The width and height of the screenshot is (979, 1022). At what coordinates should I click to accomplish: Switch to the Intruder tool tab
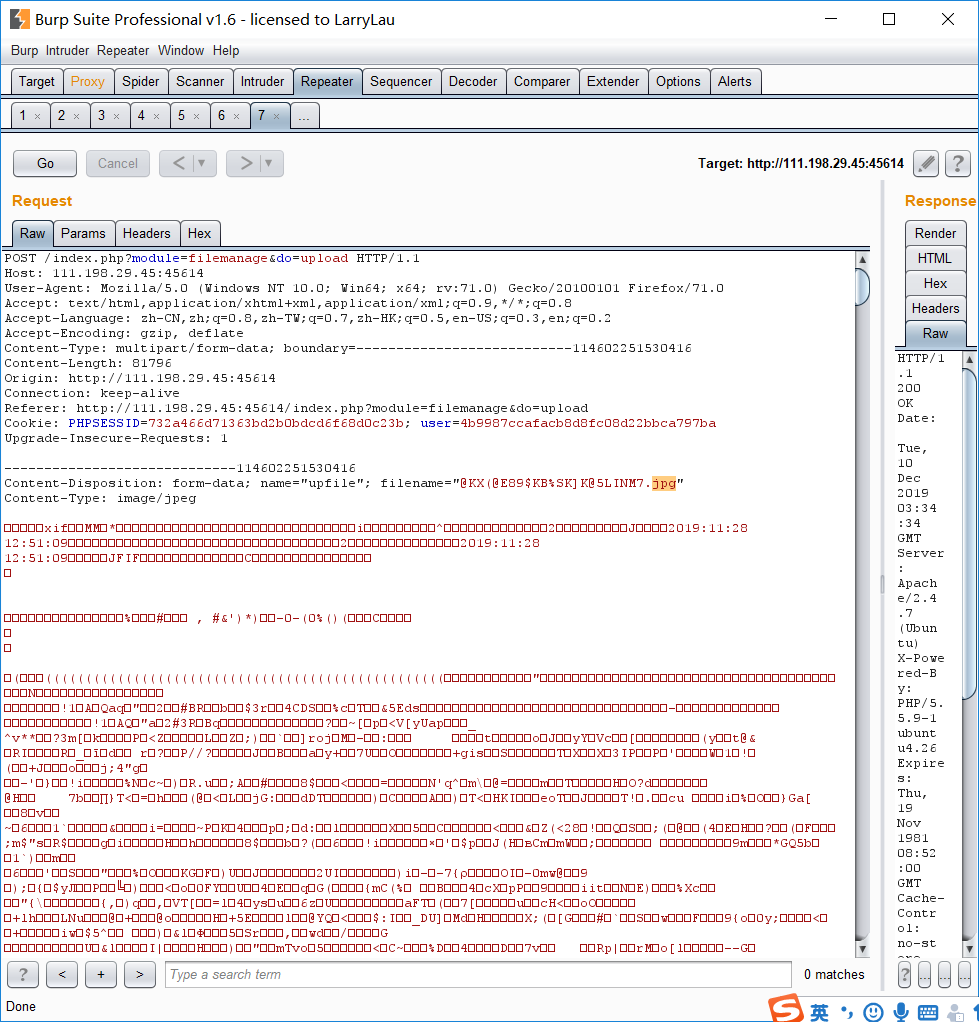point(262,82)
